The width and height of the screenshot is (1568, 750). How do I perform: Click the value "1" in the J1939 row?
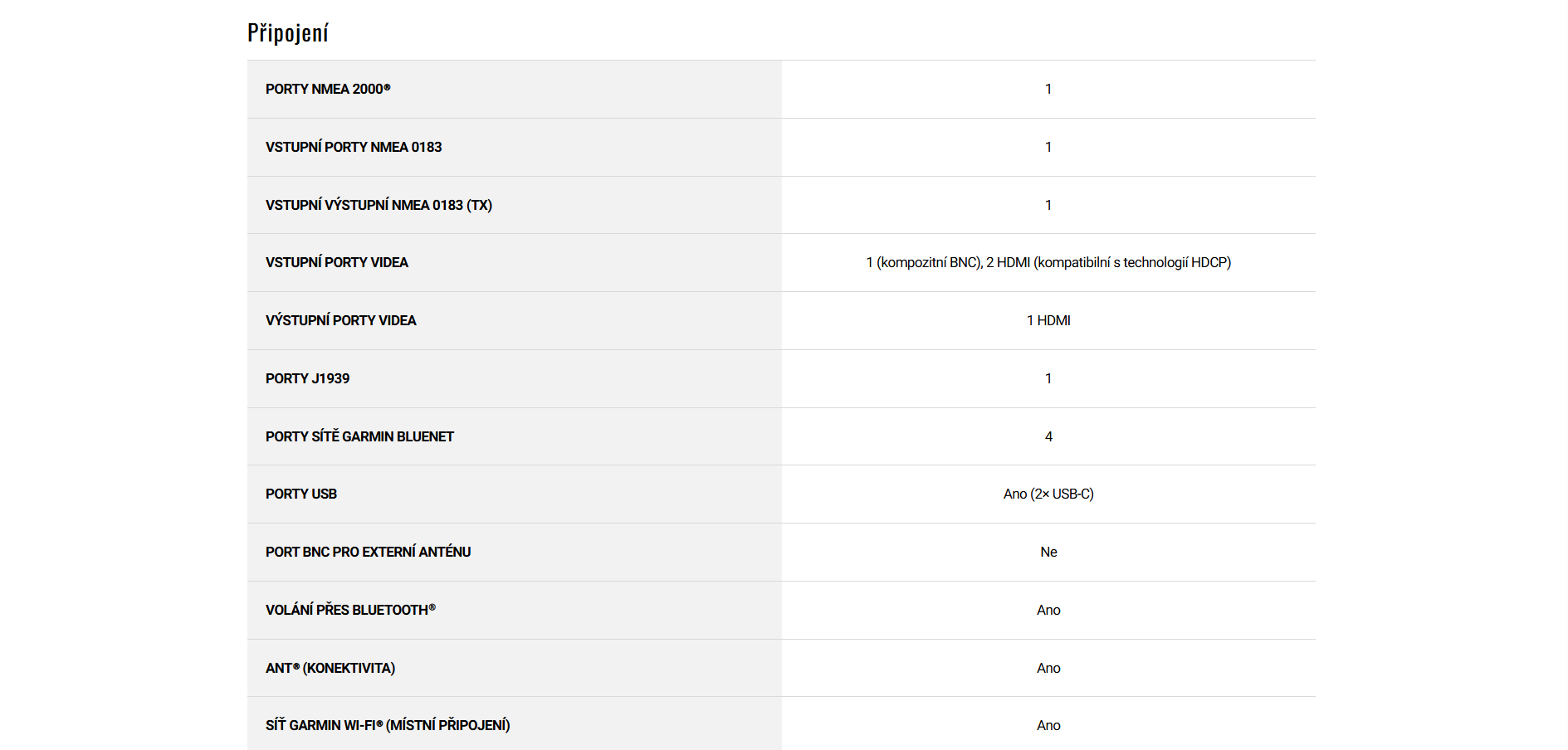[x=1048, y=378]
